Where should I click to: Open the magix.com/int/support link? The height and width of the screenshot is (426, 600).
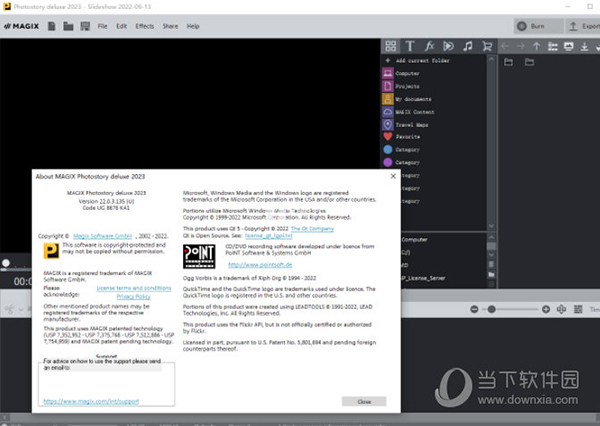(91, 401)
